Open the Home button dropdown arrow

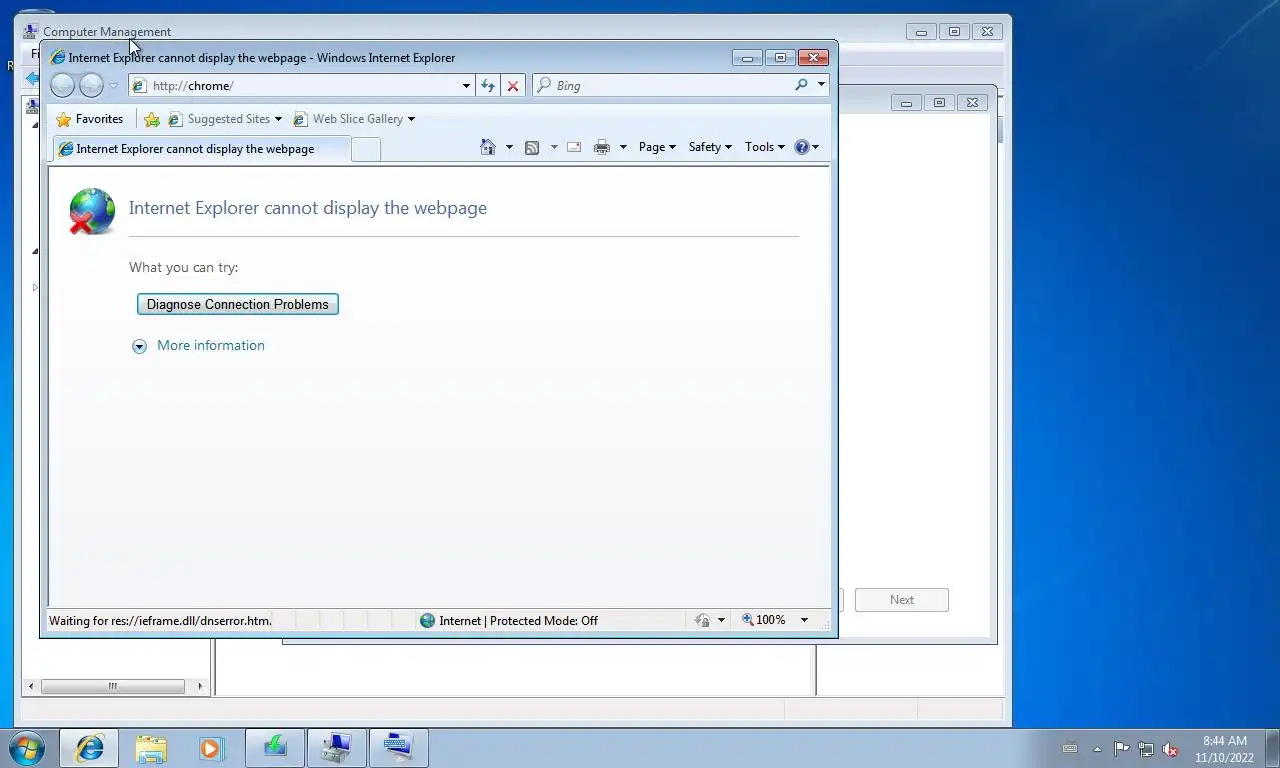509,147
